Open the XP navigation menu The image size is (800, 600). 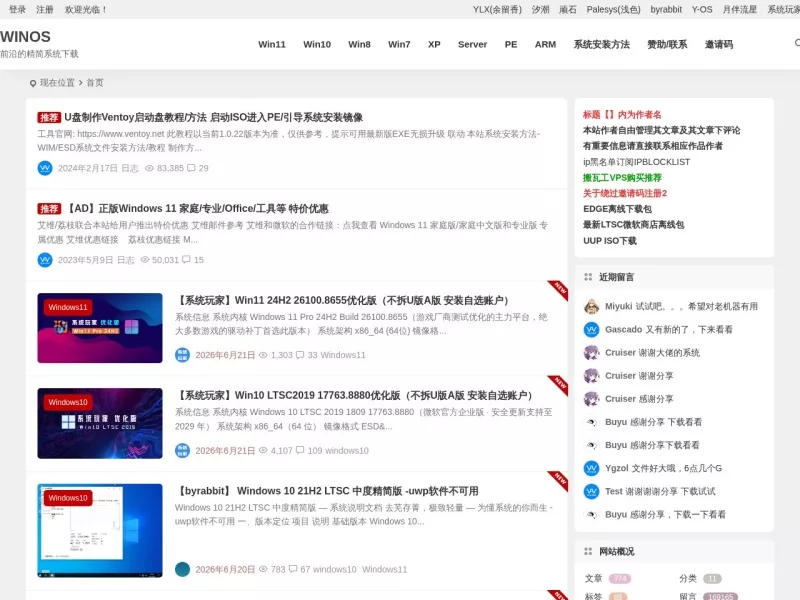coord(434,44)
